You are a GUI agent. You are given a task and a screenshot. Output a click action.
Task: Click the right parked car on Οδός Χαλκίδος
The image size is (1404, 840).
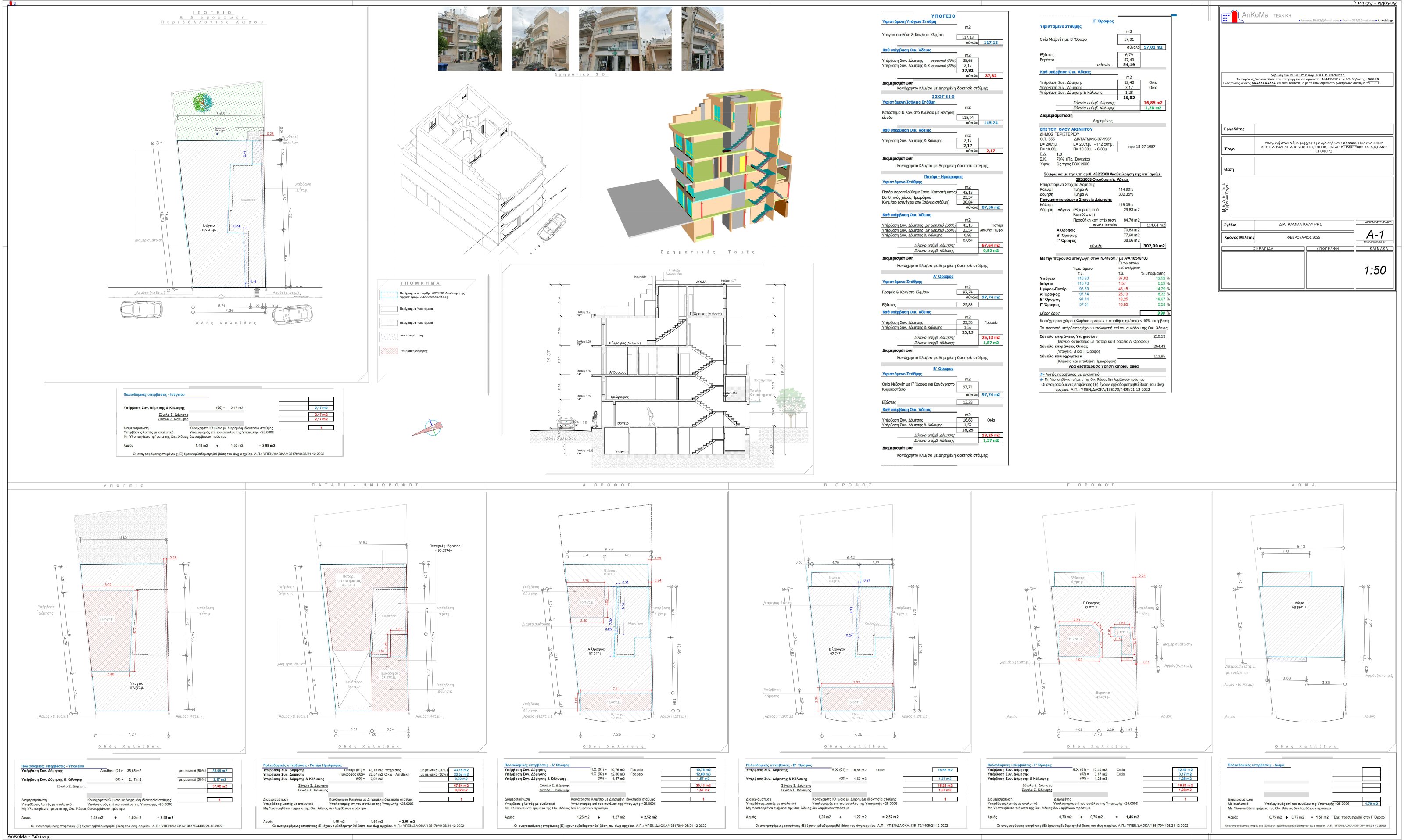click(x=292, y=314)
